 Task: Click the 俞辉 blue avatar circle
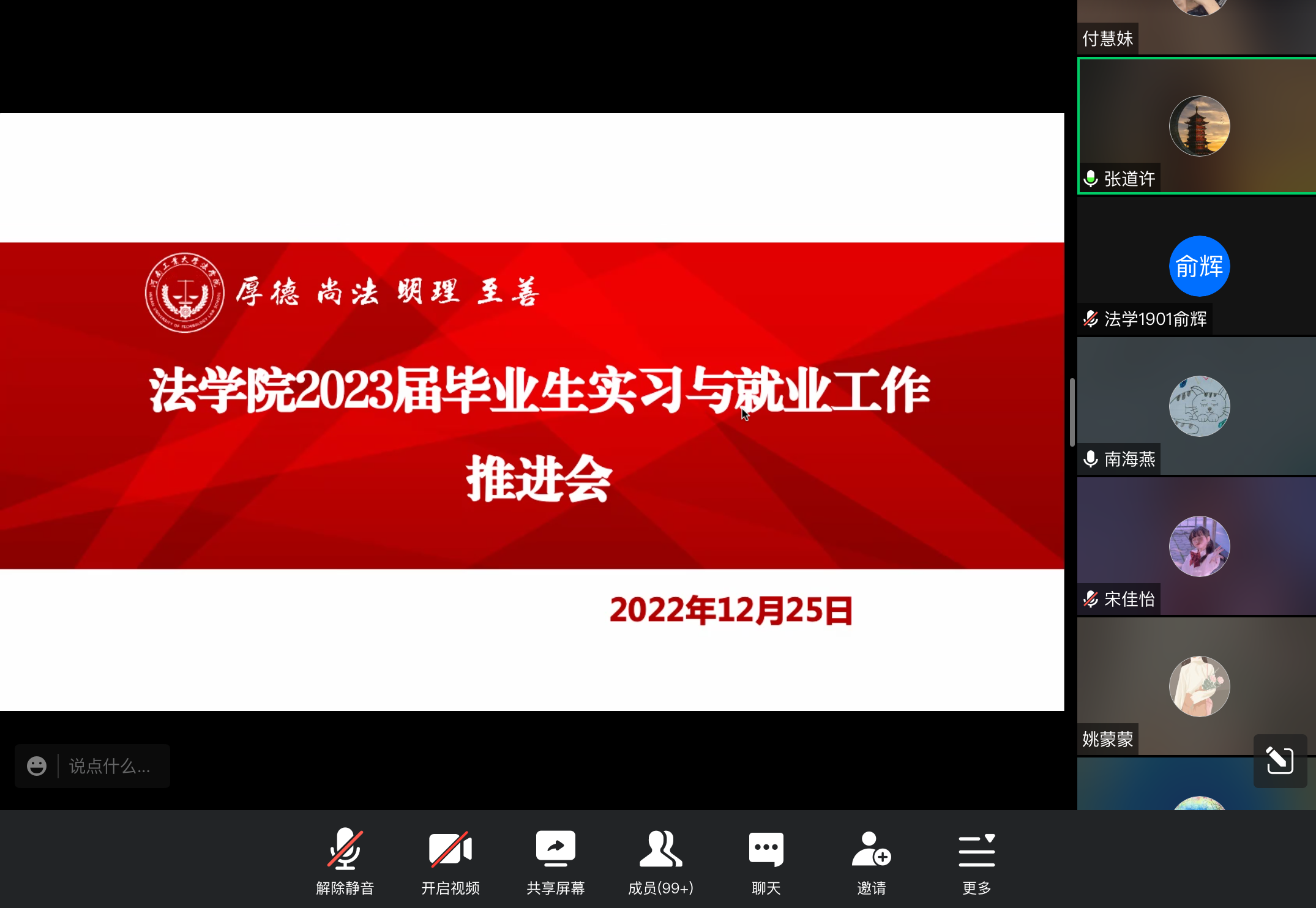click(1199, 266)
